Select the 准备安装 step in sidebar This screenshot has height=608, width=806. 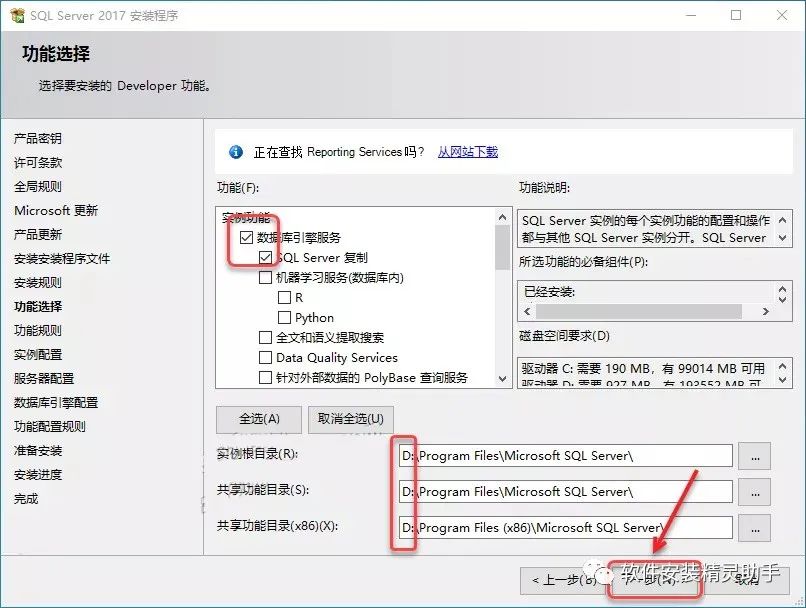(38, 451)
